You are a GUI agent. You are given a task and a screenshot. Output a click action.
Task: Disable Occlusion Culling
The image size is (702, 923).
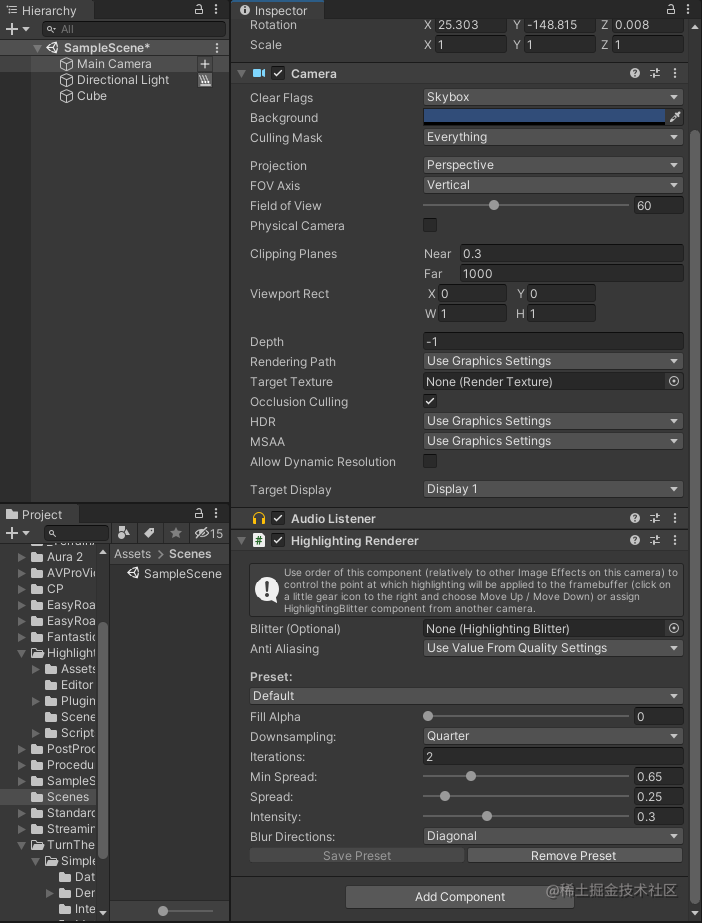point(429,401)
